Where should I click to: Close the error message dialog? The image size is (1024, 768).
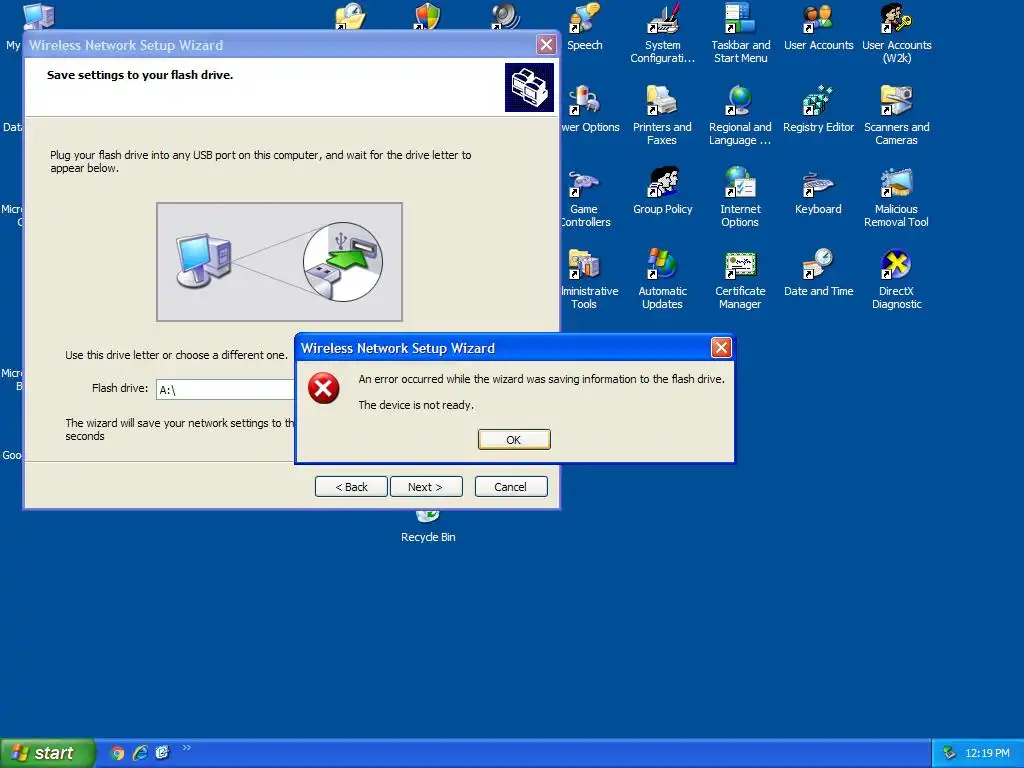pyautogui.click(x=721, y=347)
